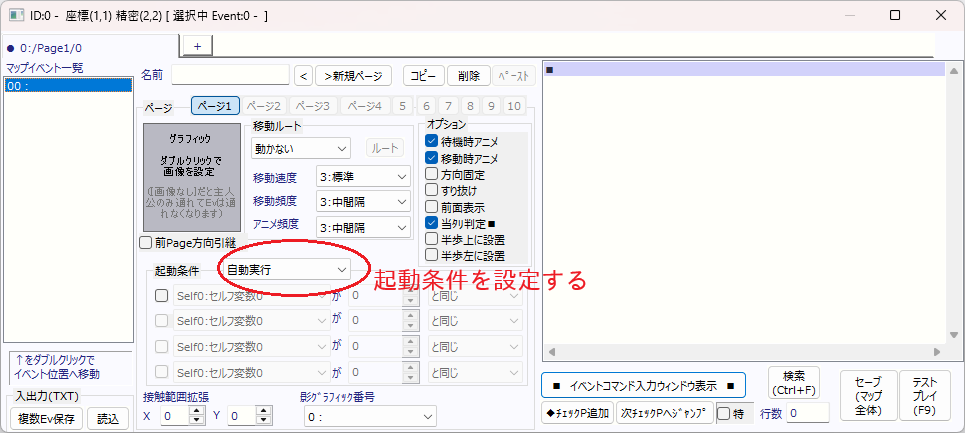Viewport: 965px width, 433px height.
Task: Enable 半歩上に設置 option
Action: (x=431, y=239)
